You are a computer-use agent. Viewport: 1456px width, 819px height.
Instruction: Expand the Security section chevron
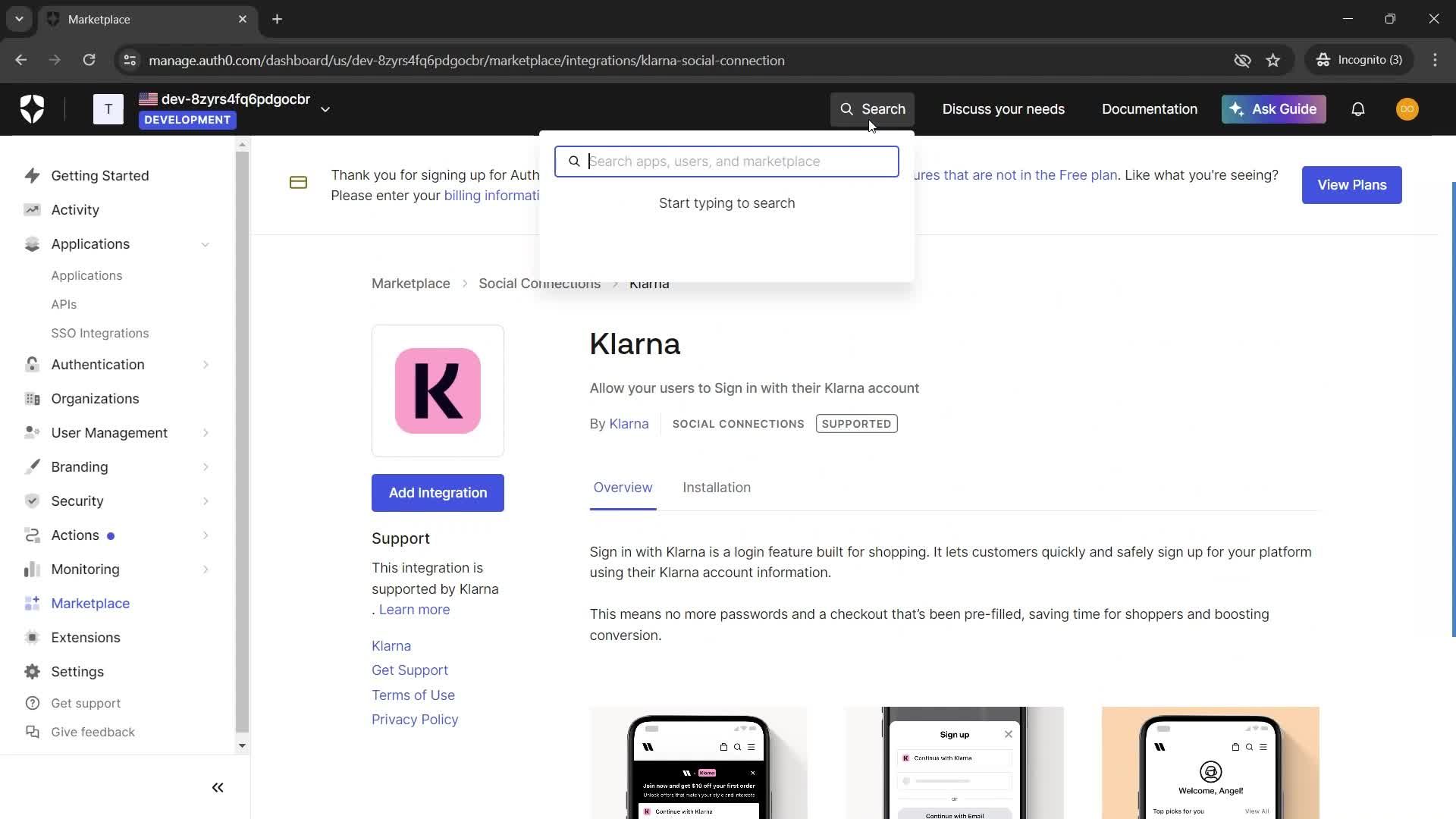(206, 501)
